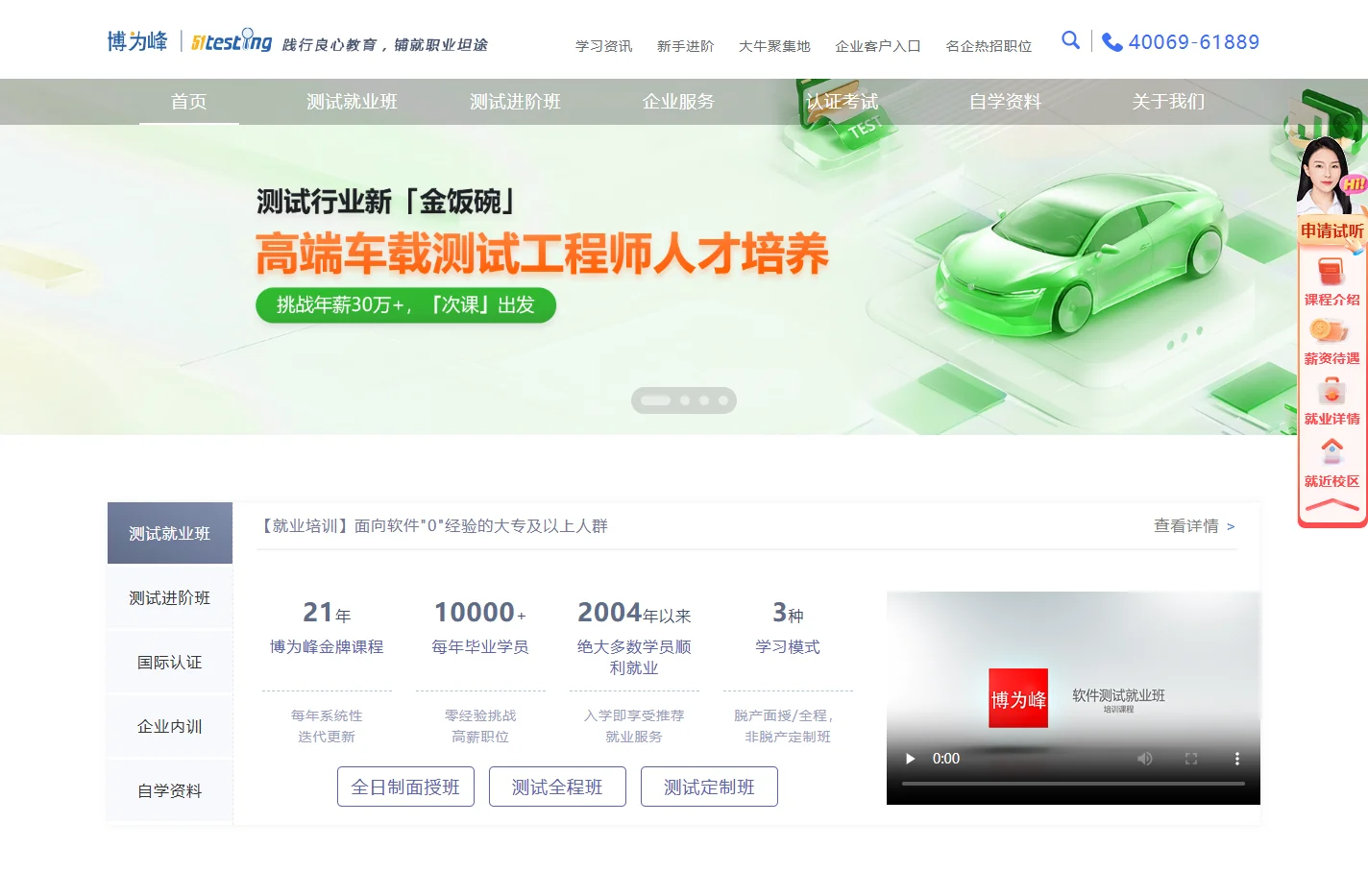Click the phone number 40069-61889
The image size is (1368, 896).
tap(1194, 42)
